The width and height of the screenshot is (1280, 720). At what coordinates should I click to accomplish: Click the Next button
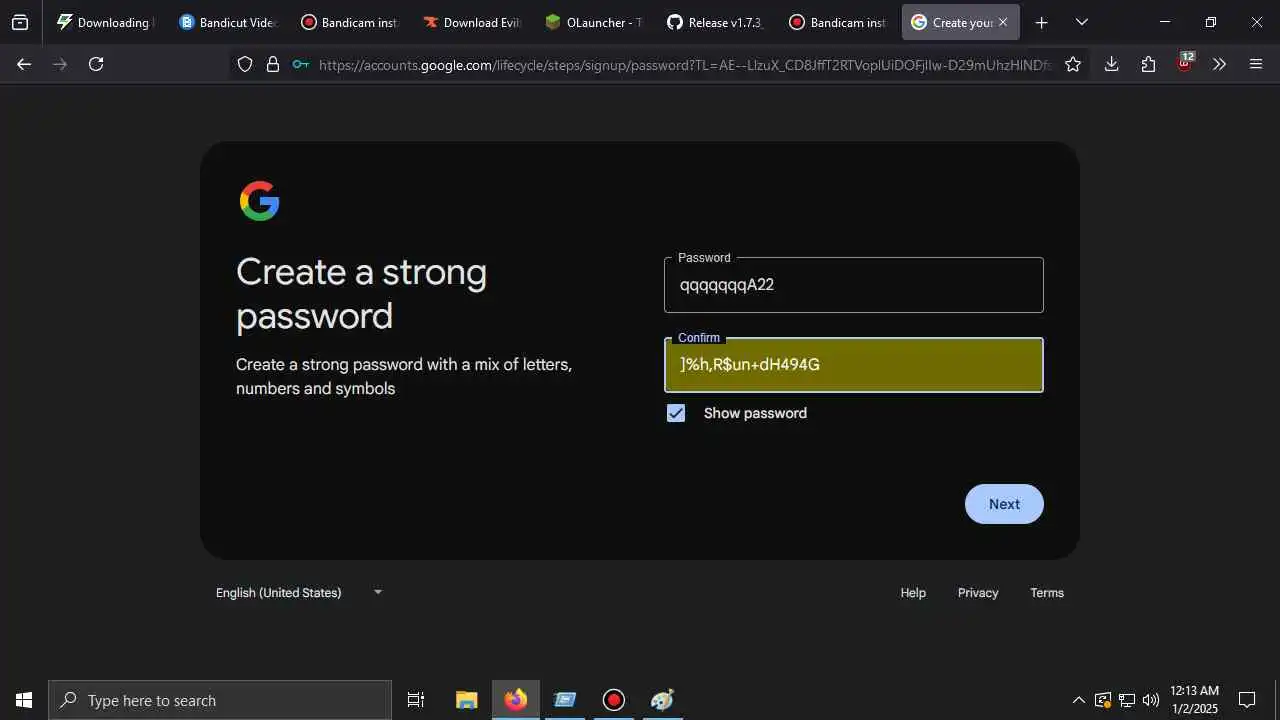coord(1004,504)
